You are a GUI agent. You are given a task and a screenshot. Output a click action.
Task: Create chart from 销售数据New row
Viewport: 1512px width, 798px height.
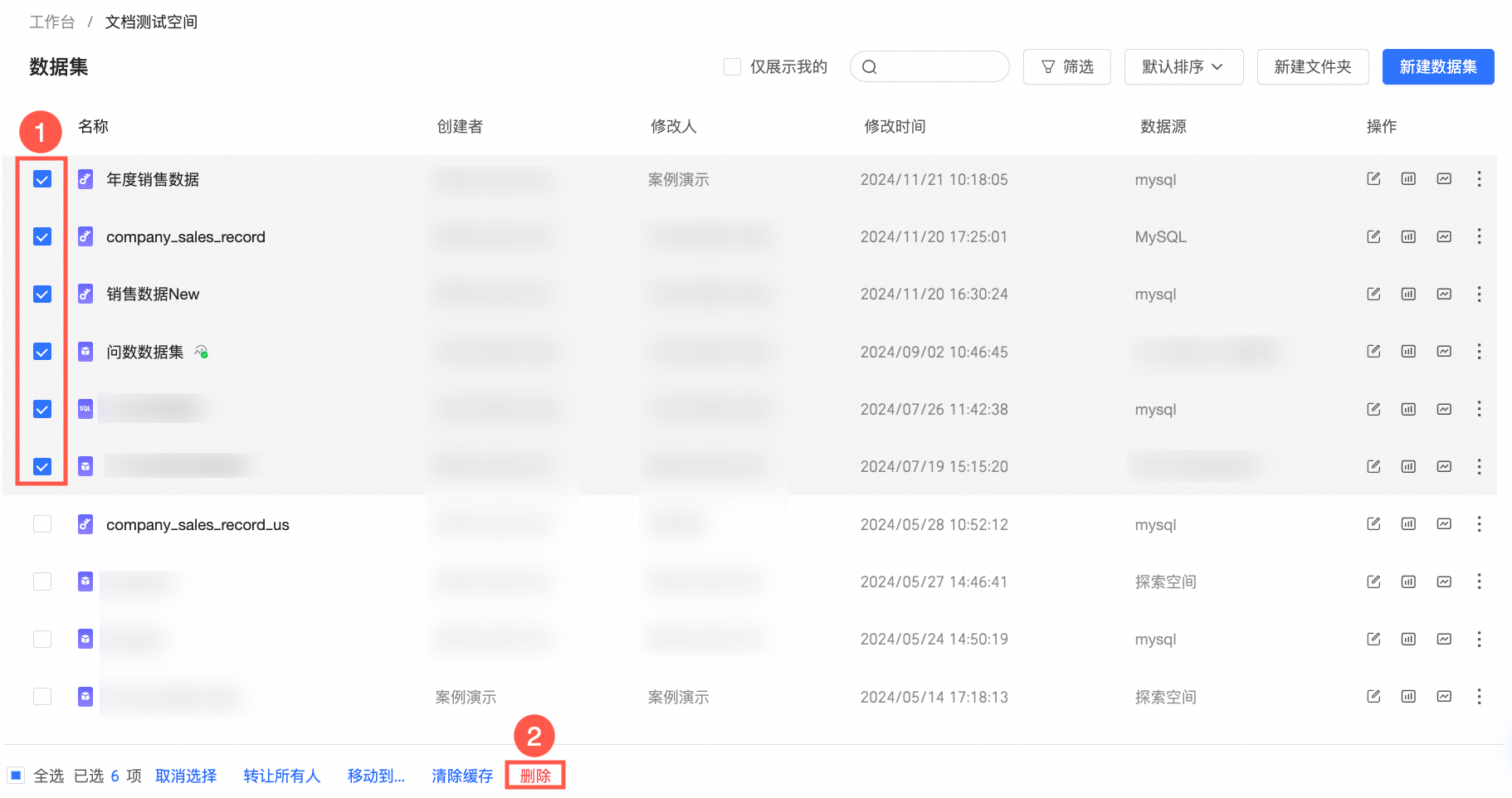[1444, 294]
